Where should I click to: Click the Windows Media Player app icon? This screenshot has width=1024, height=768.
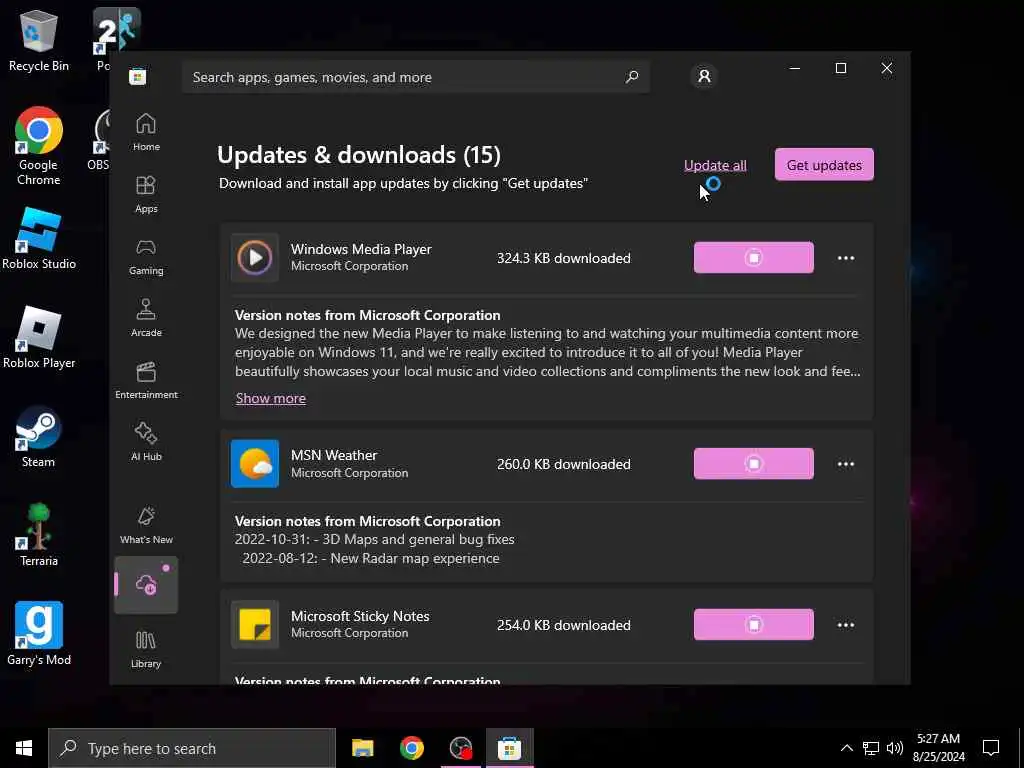pyautogui.click(x=255, y=257)
